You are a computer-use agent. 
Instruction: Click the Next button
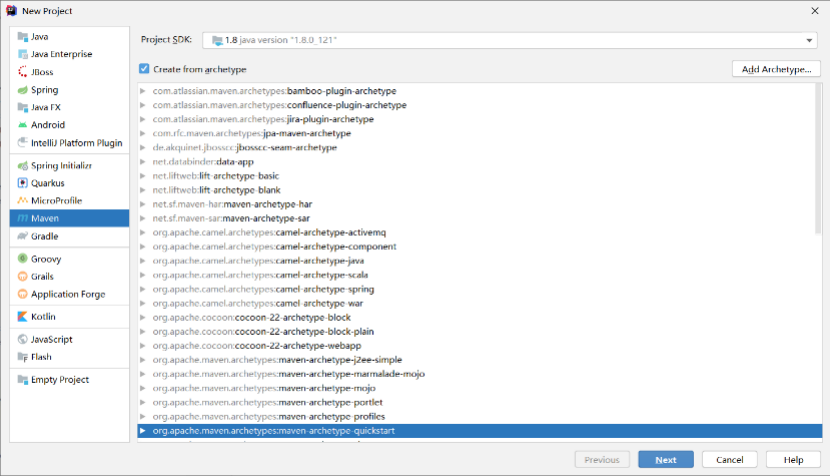(665, 460)
